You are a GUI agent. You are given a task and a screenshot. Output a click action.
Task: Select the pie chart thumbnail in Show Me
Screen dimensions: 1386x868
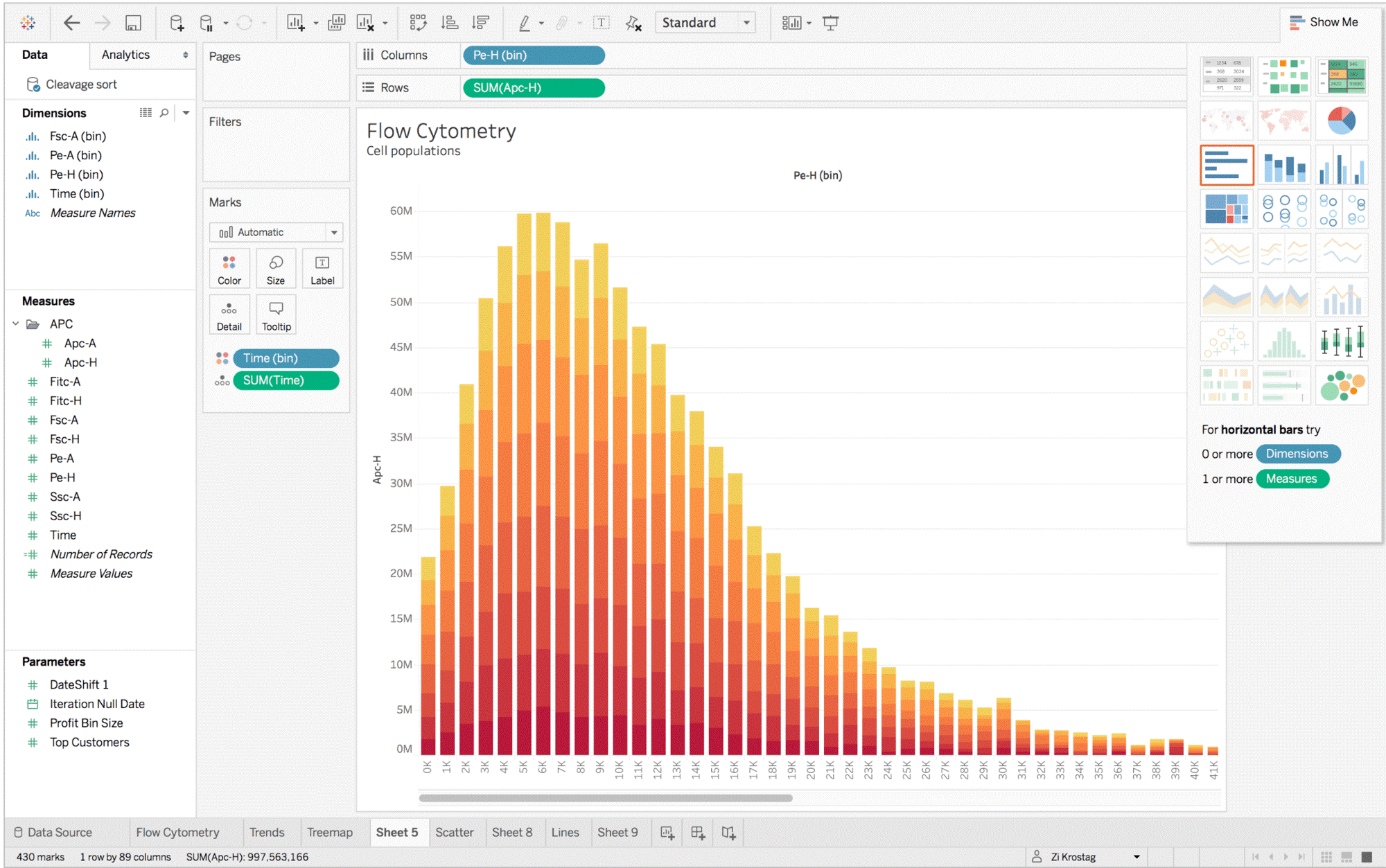point(1341,121)
